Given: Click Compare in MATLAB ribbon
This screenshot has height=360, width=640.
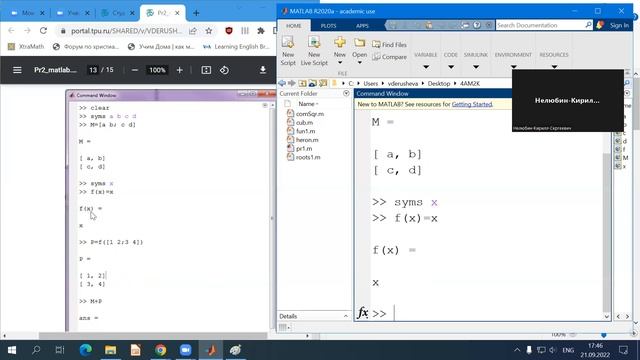Looking at the screenshot, I should 389,57.
